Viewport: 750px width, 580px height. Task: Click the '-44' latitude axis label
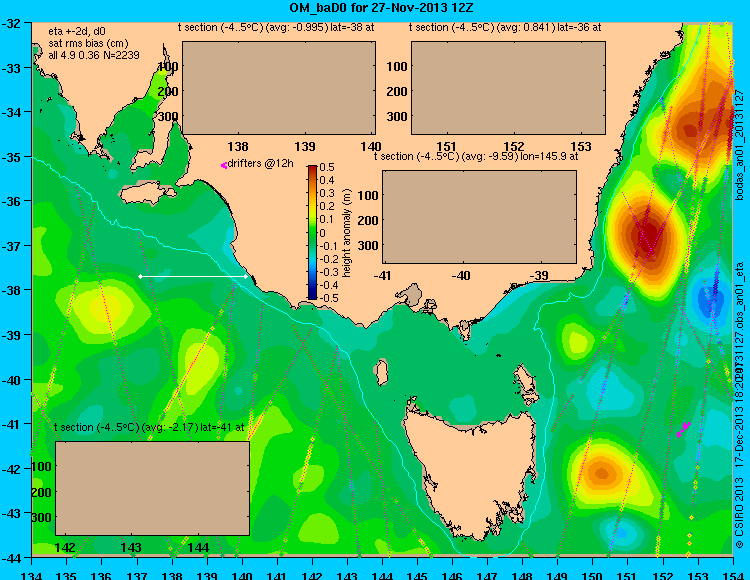click(12, 558)
